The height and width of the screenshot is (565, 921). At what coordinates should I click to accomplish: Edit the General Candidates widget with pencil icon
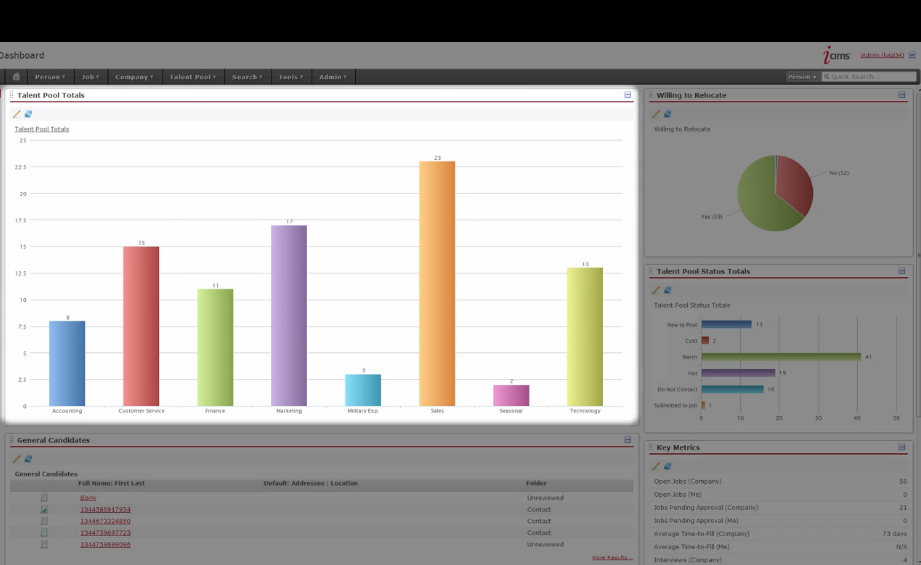(16, 459)
